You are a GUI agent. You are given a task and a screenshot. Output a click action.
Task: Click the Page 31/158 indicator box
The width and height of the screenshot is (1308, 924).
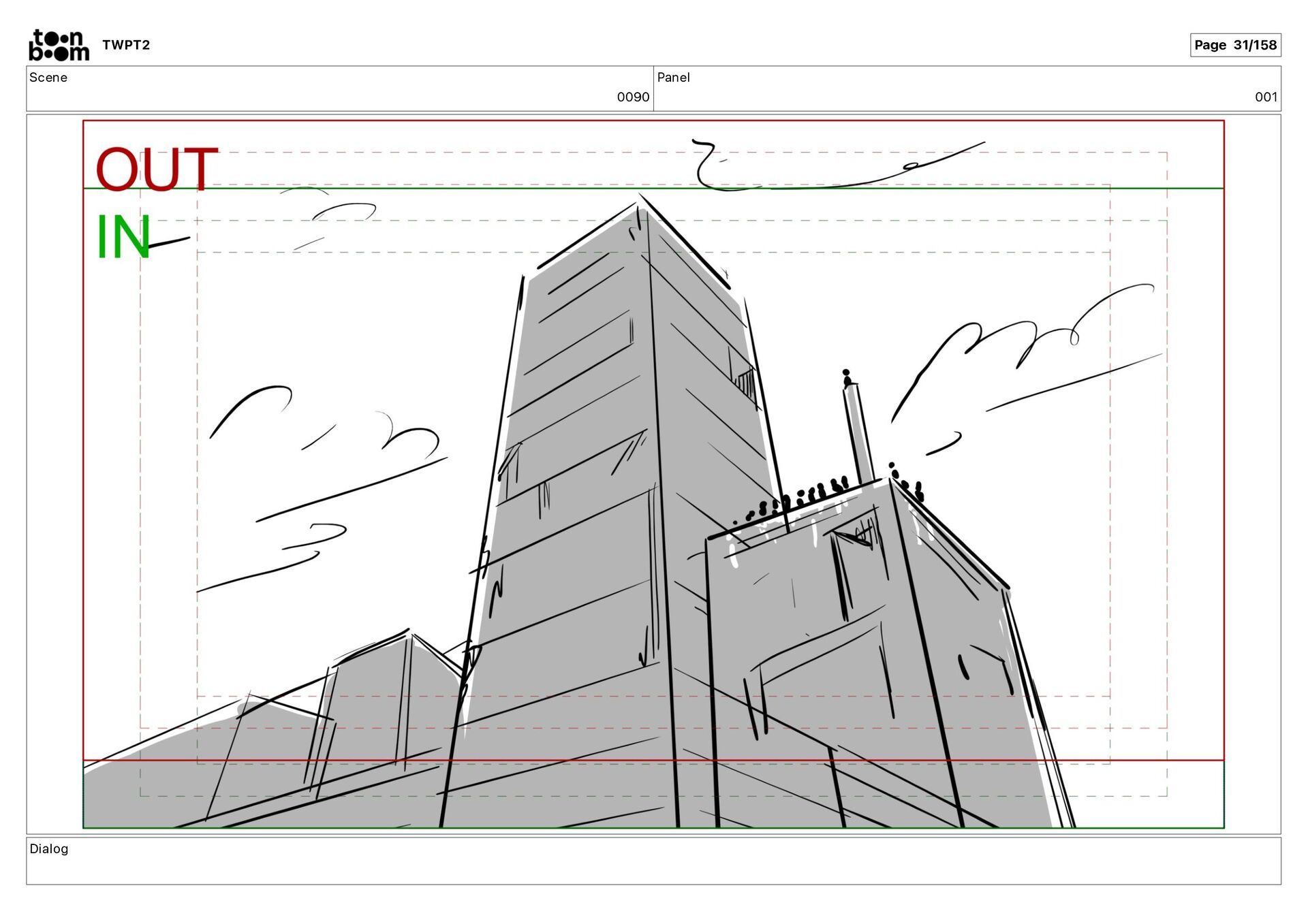(1234, 45)
